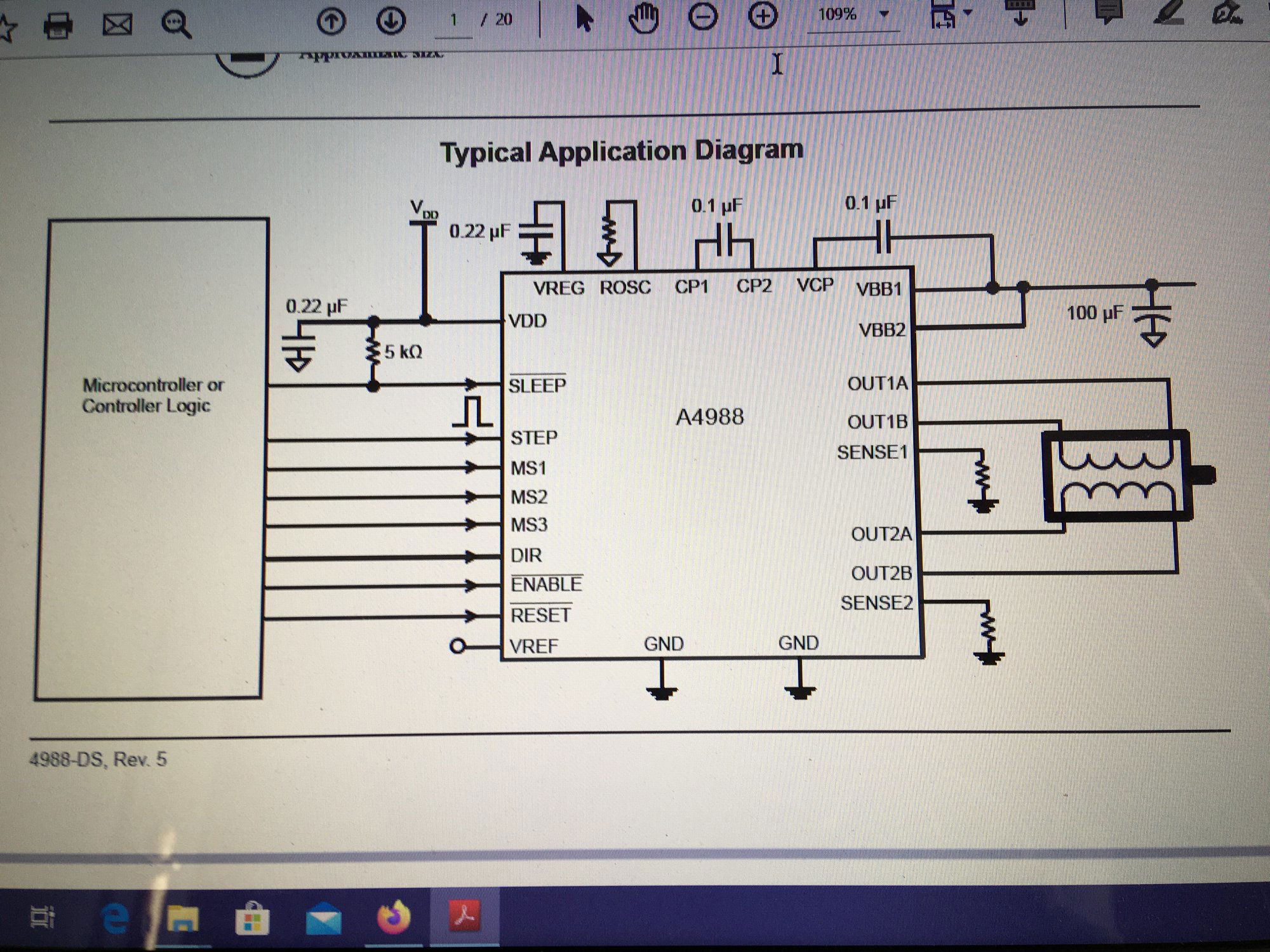This screenshot has height=952, width=1270.
Task: Click the 'VDD' pin label on chip
Action: point(528,321)
